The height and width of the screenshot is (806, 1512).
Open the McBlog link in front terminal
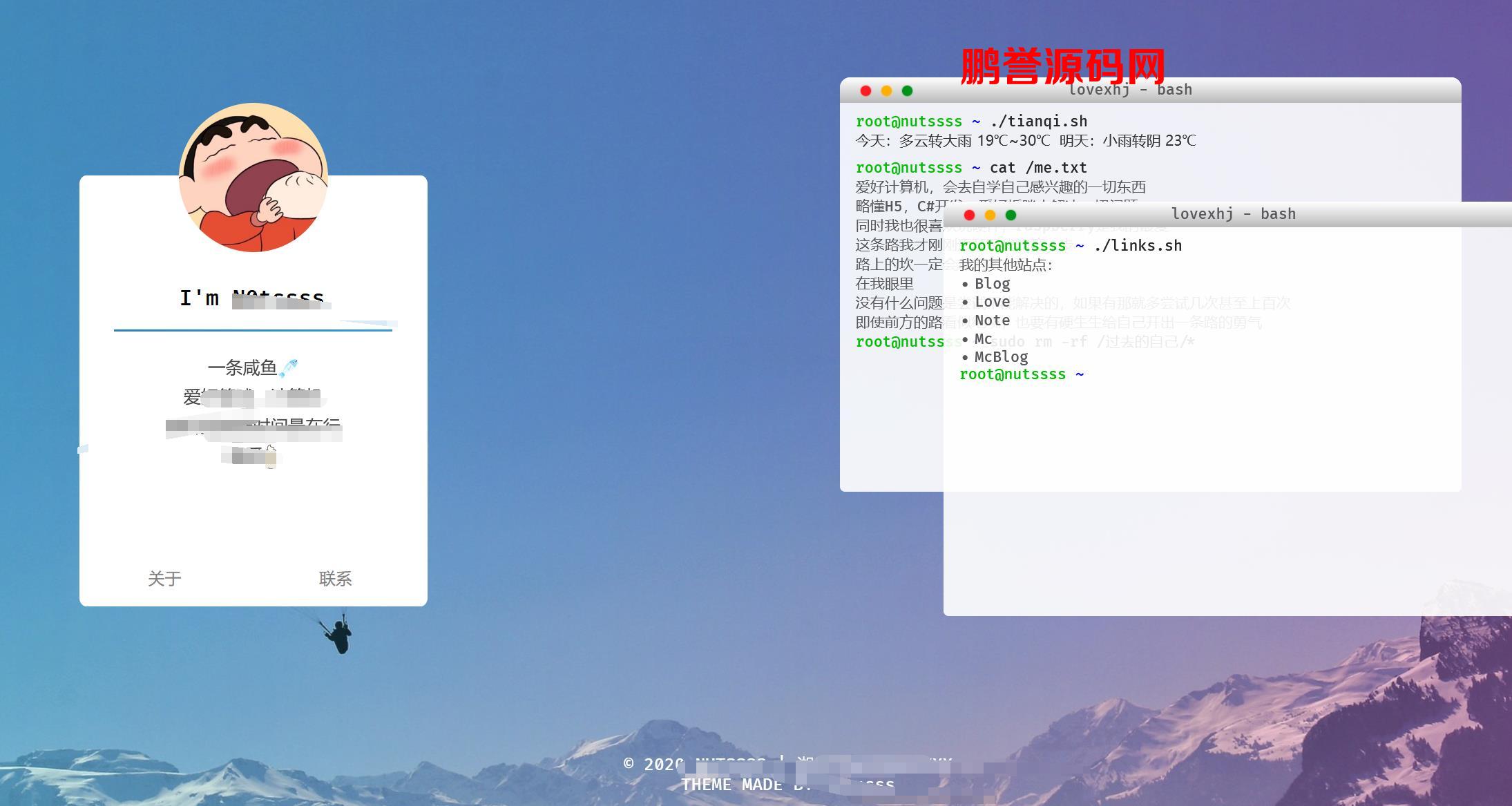click(x=1002, y=357)
